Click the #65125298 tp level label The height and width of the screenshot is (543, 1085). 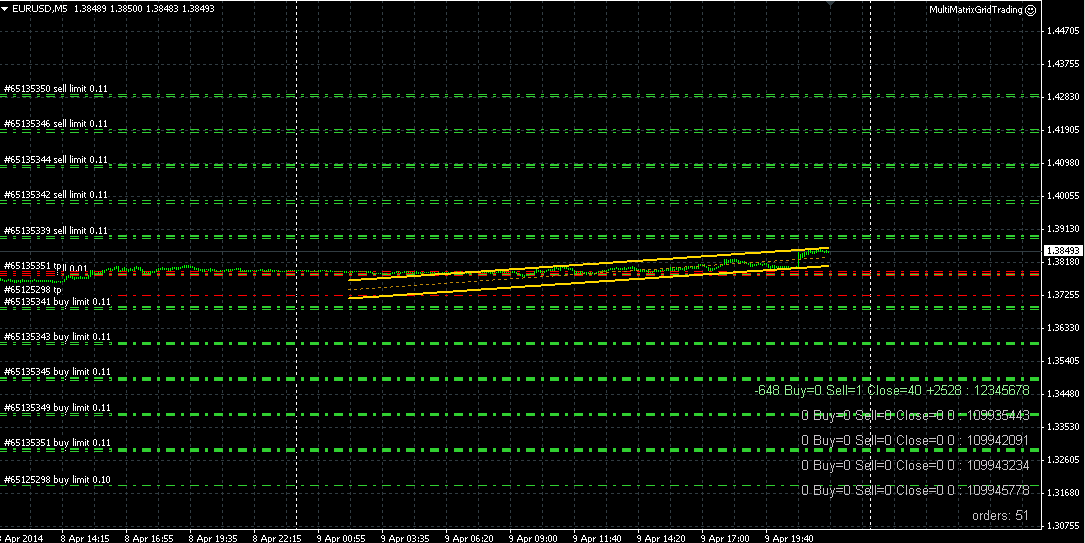pos(33,290)
